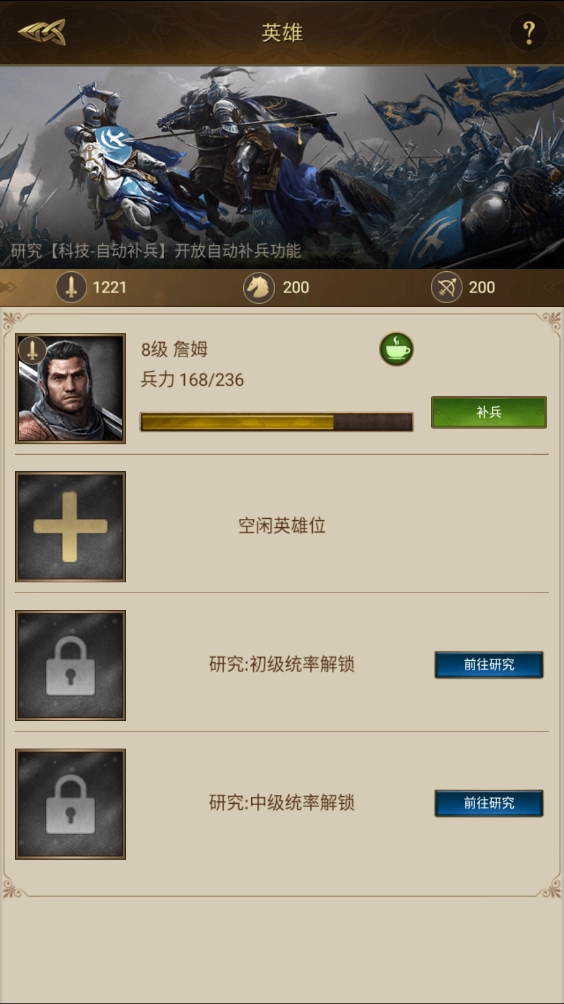Click the gold plus to add hero
This screenshot has height=1004, width=564.
(x=70, y=526)
